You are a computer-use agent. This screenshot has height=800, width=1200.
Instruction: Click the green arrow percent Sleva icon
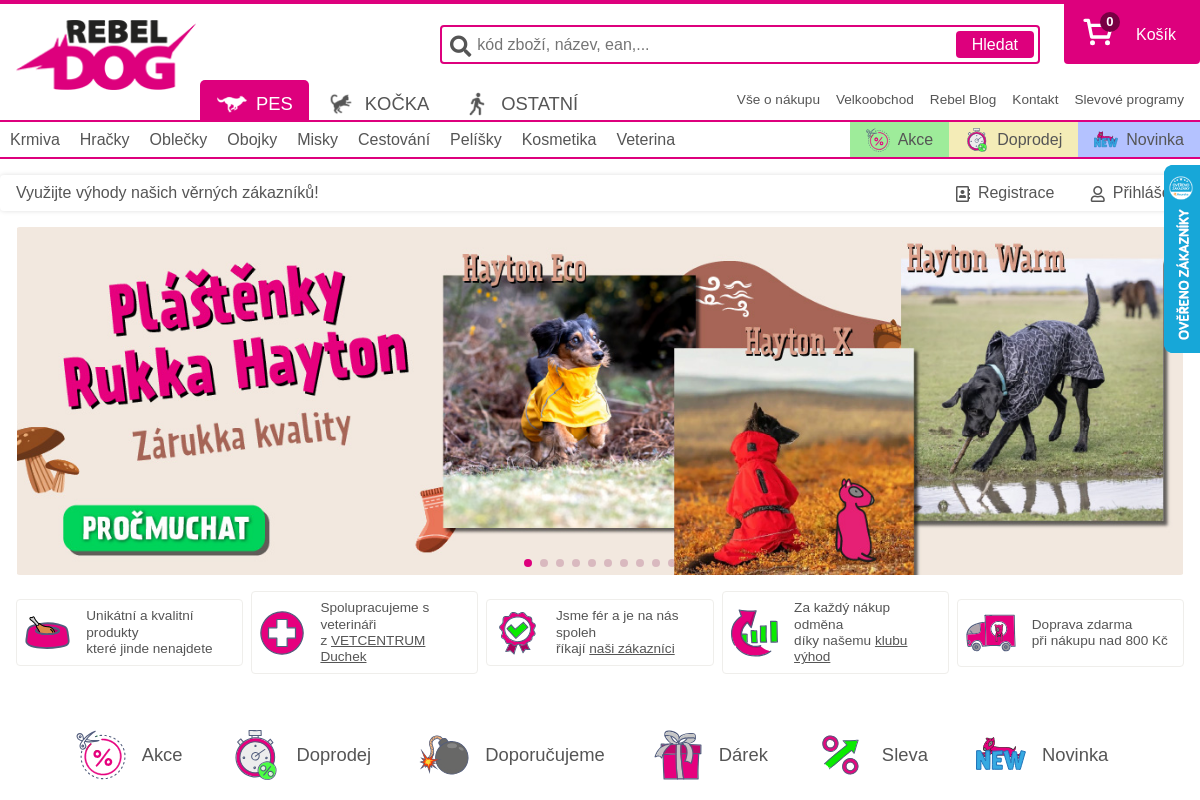pyautogui.click(x=841, y=755)
